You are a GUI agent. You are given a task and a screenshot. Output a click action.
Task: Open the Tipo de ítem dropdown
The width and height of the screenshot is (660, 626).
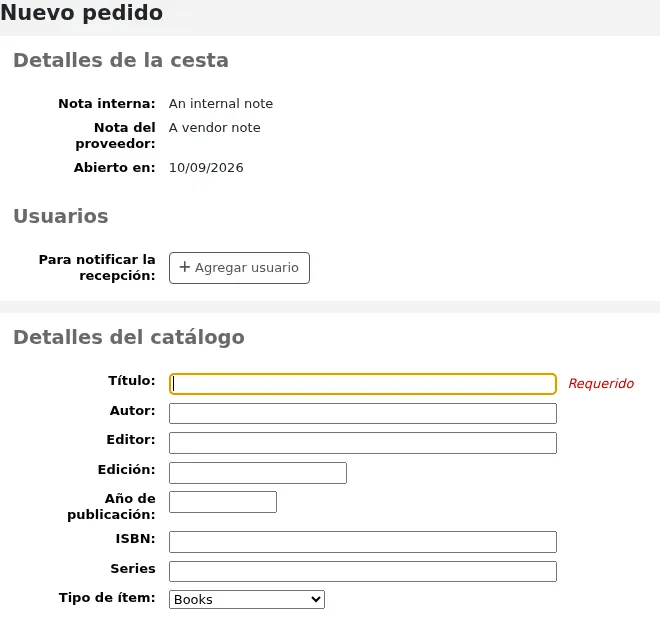pyautogui.click(x=247, y=599)
